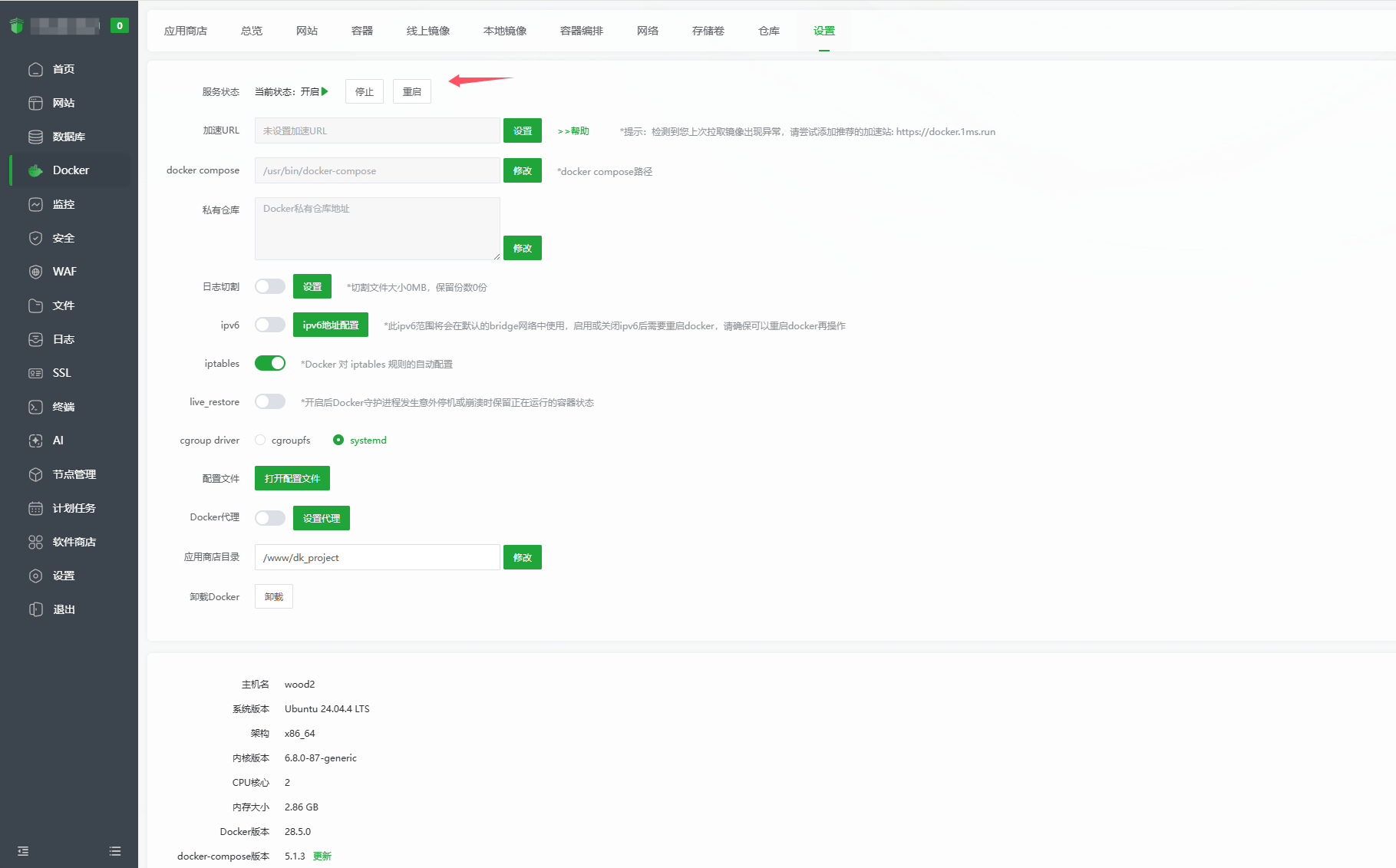Click the 停止 stop service button
This screenshot has height=868, width=1396.
coord(365,91)
